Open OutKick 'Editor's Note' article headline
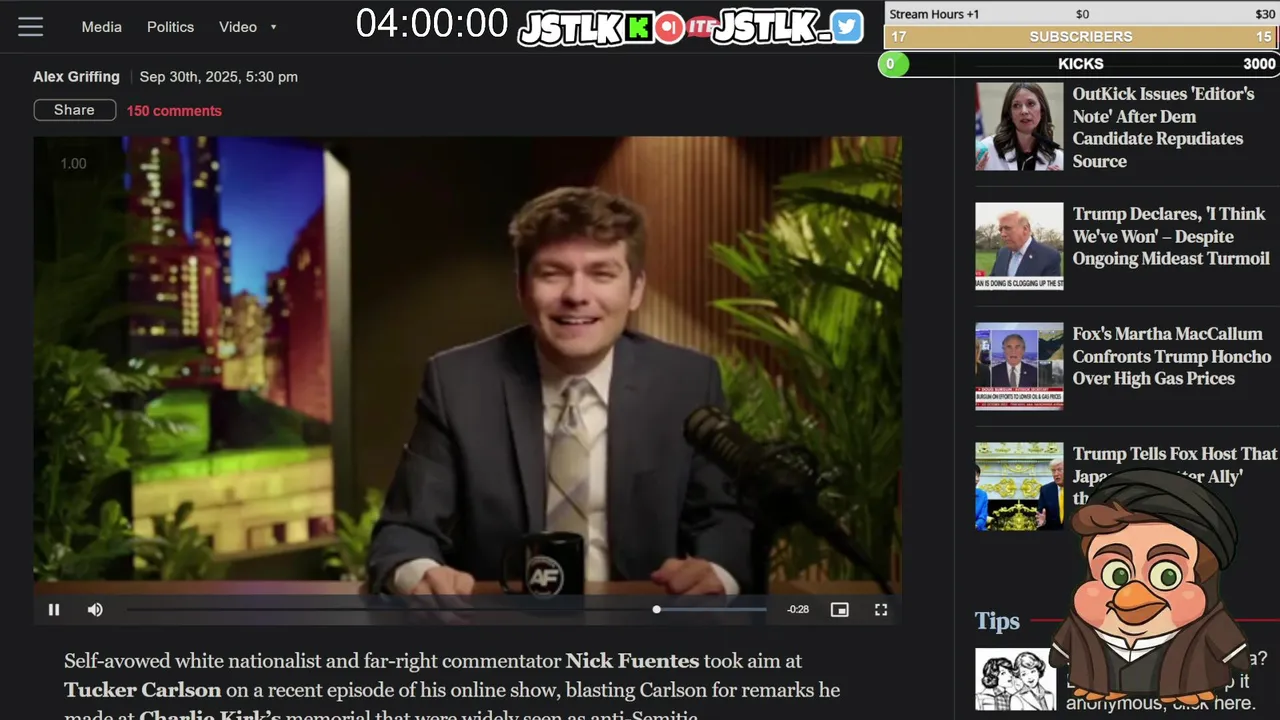The height and width of the screenshot is (720, 1280). tap(1164, 127)
